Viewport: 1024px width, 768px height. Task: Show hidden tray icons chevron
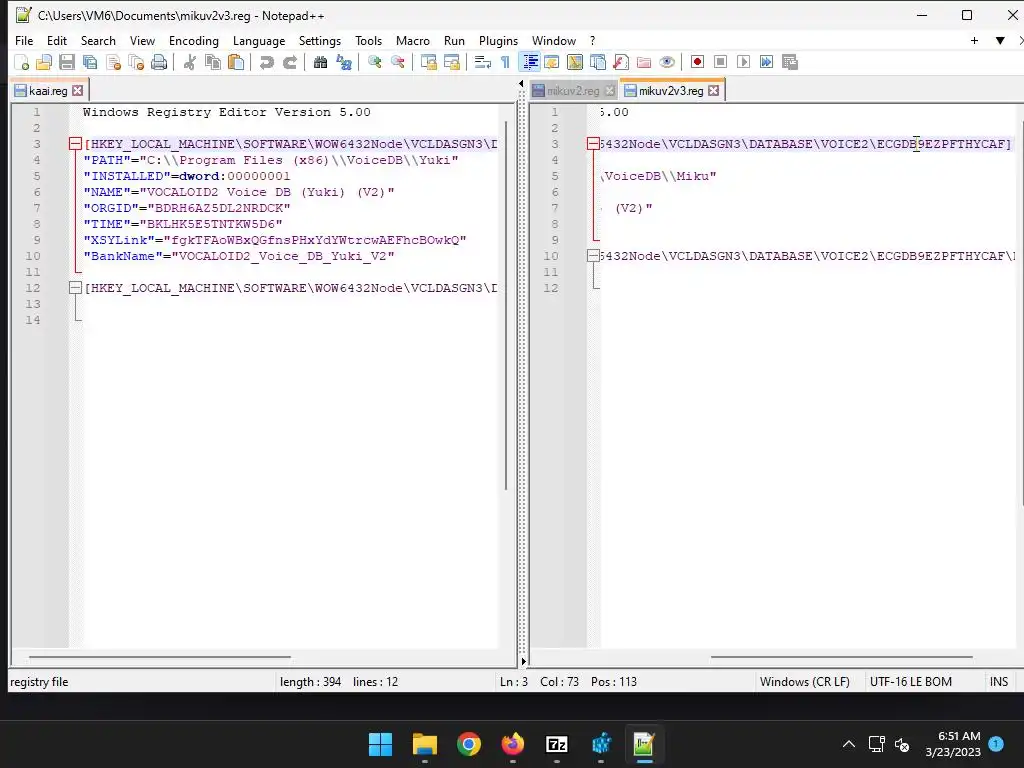pos(848,744)
